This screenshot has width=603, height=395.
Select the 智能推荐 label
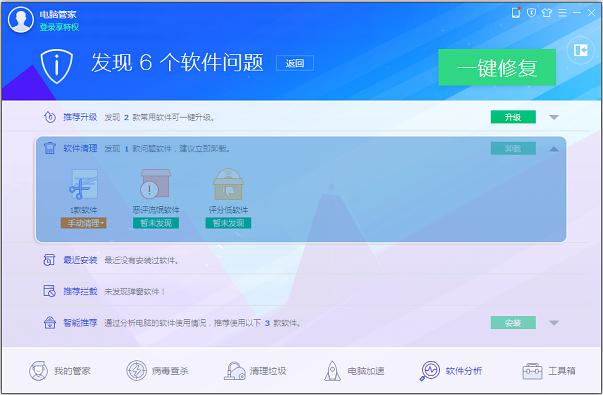pyautogui.click(x=80, y=323)
